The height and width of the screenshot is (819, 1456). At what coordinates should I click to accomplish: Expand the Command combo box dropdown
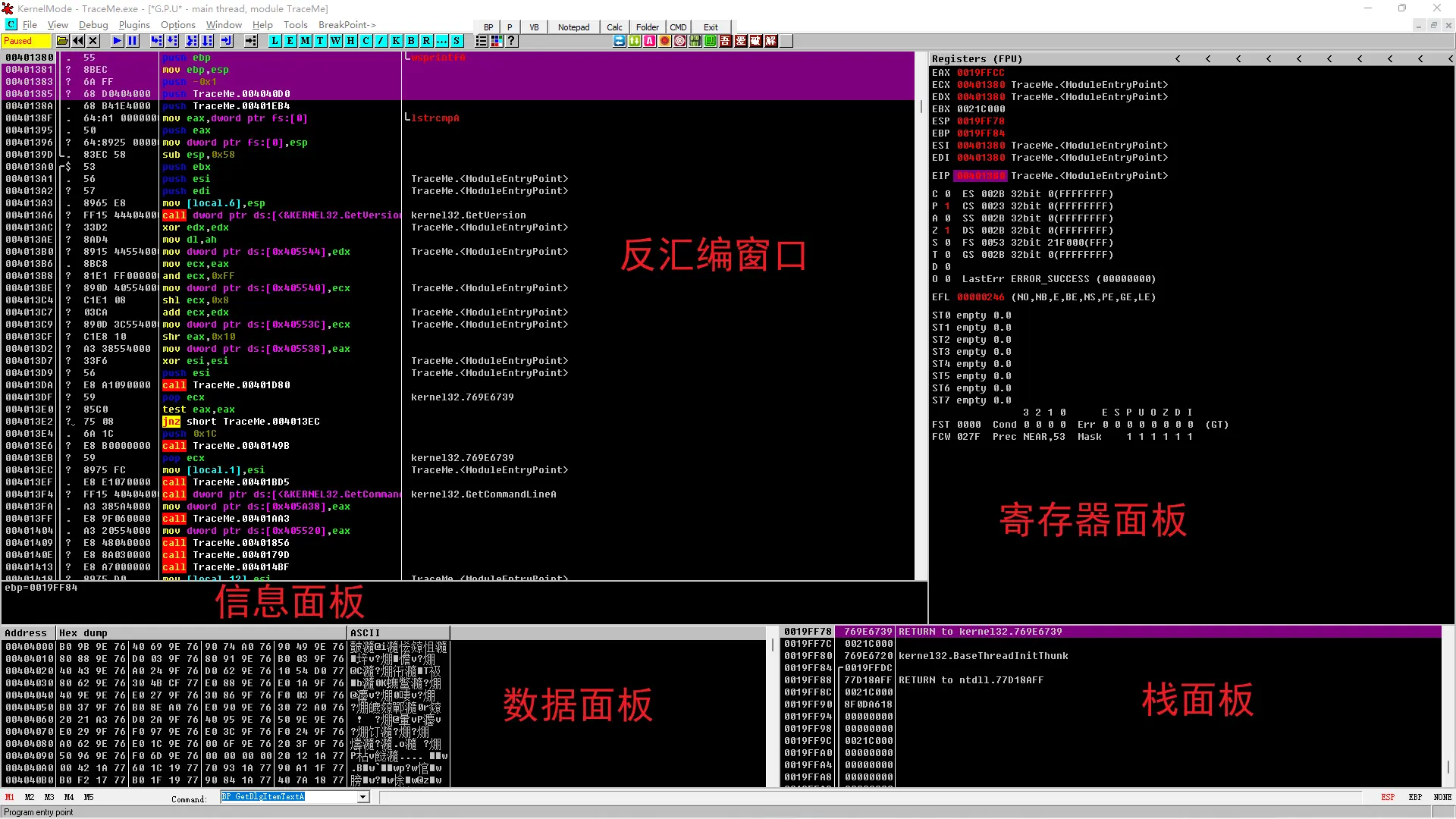[363, 797]
